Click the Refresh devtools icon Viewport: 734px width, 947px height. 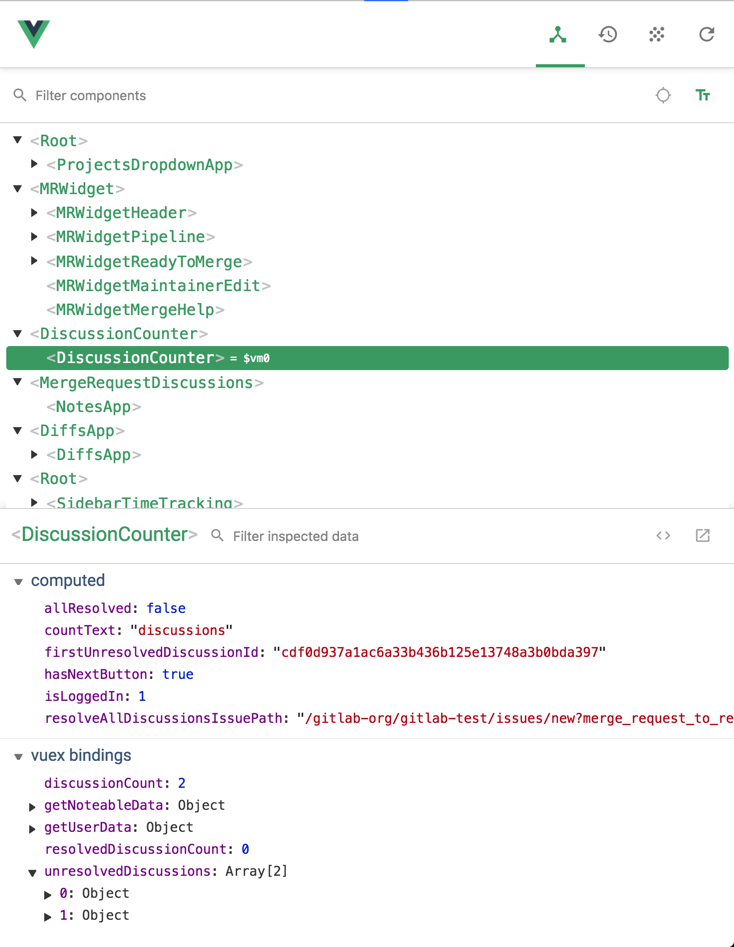707,35
